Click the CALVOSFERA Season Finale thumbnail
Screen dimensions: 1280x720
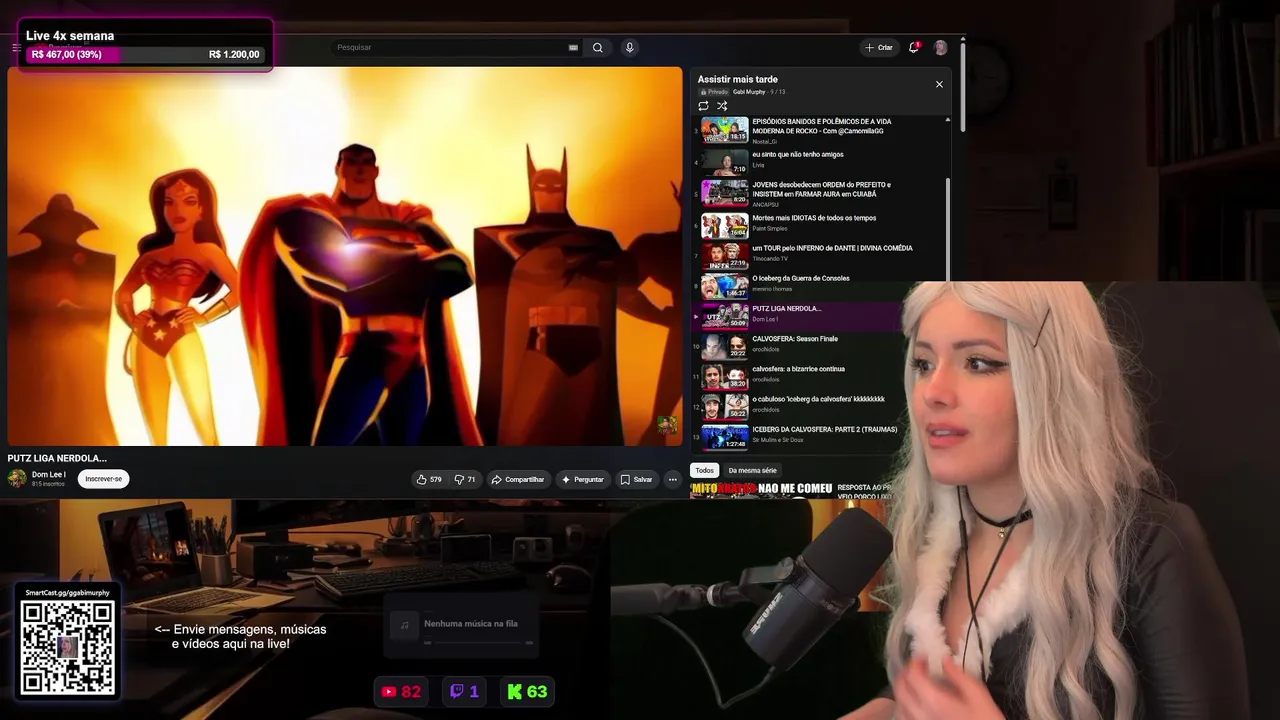[724, 346]
